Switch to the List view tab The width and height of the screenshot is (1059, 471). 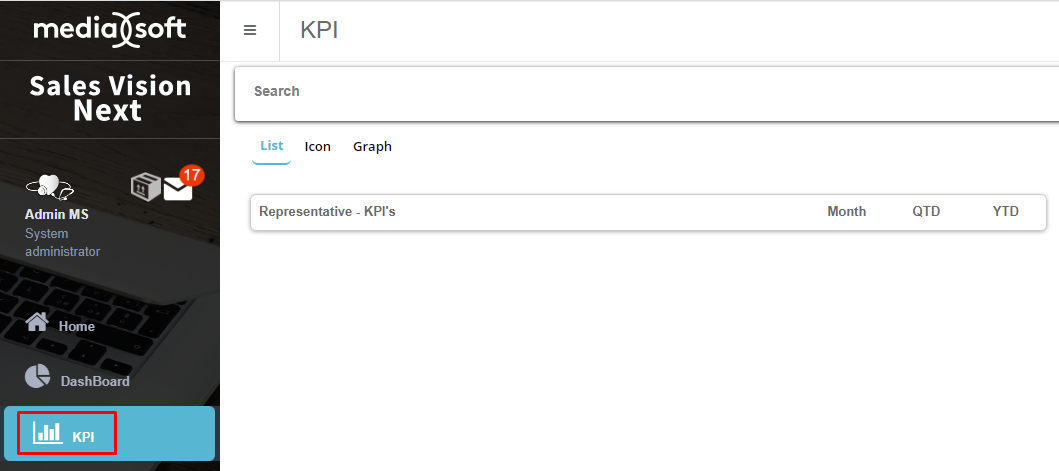[x=271, y=146]
